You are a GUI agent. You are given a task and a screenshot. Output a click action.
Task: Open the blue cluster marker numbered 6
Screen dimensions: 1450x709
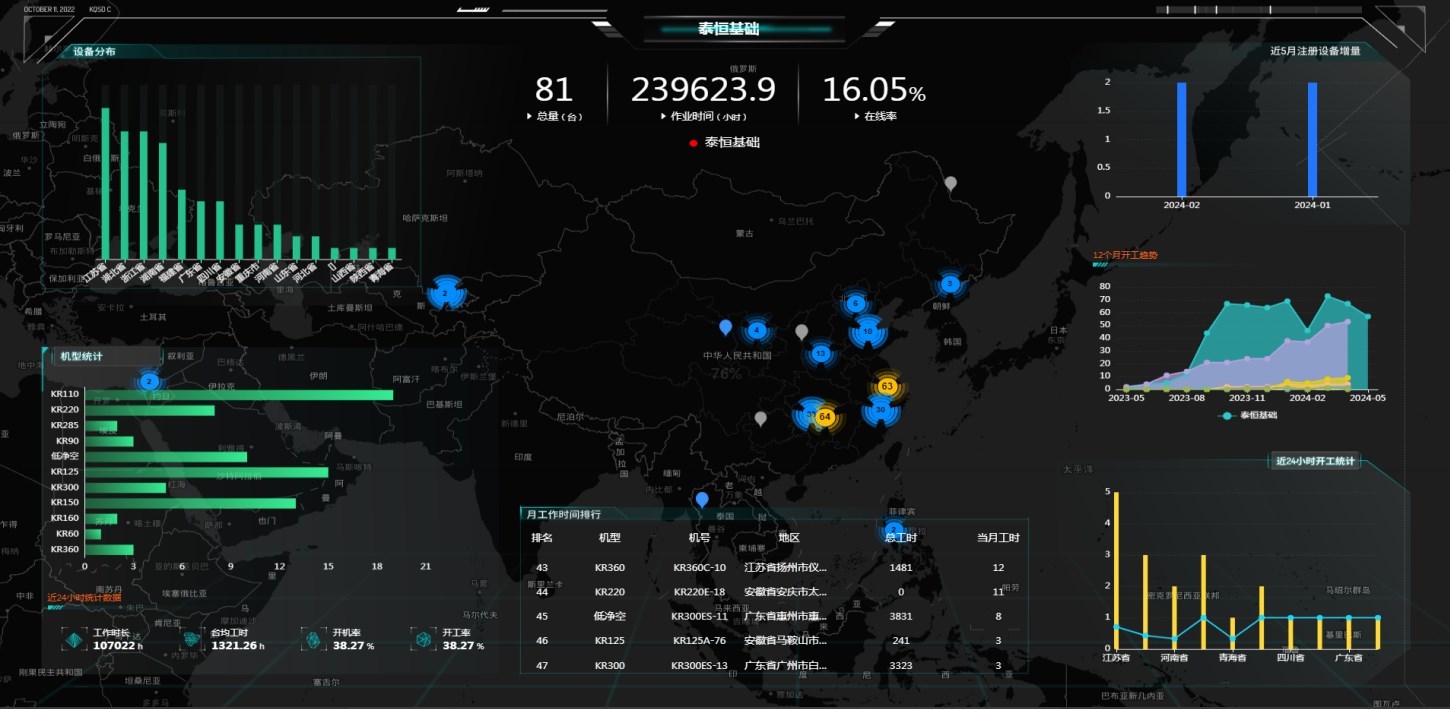pos(854,303)
